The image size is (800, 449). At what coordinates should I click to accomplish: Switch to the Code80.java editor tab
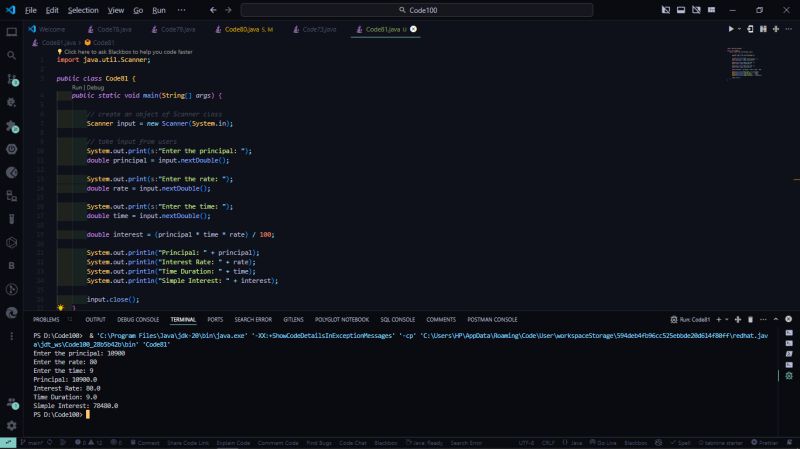[244, 29]
